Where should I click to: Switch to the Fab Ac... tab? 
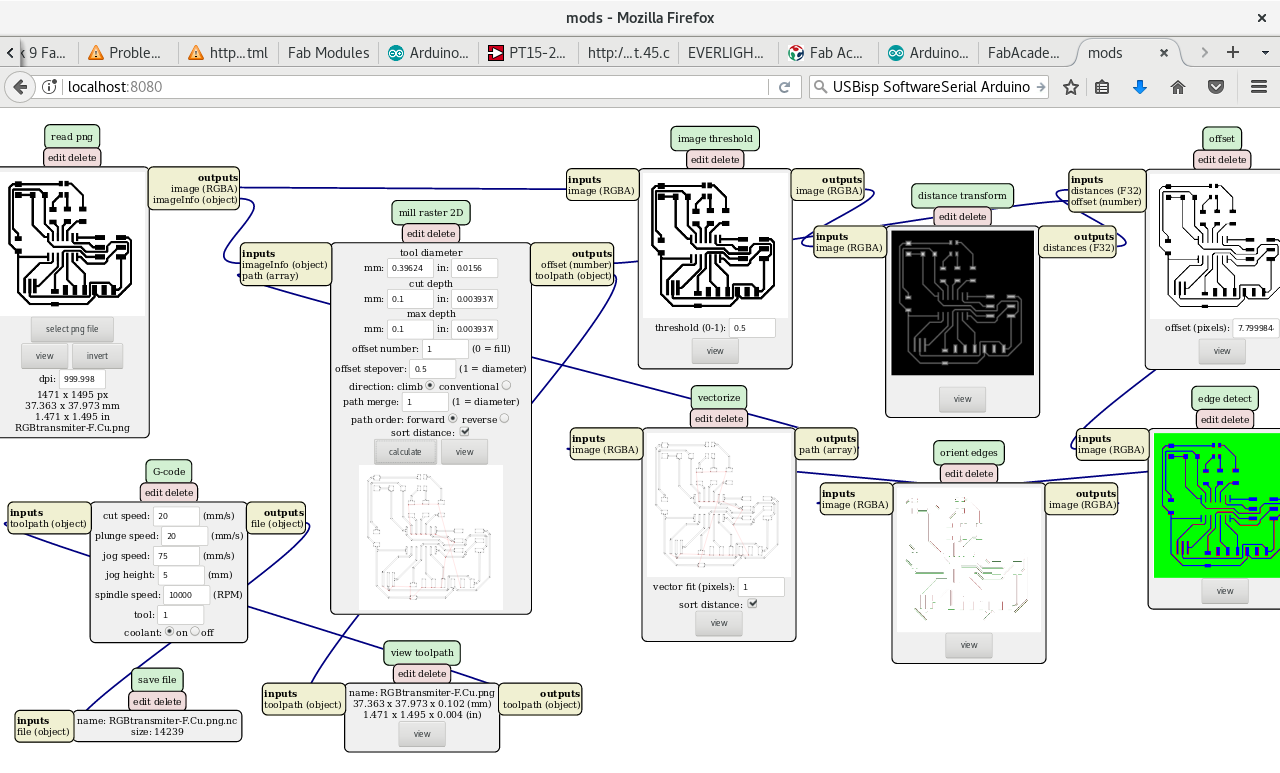pyautogui.click(x=828, y=53)
